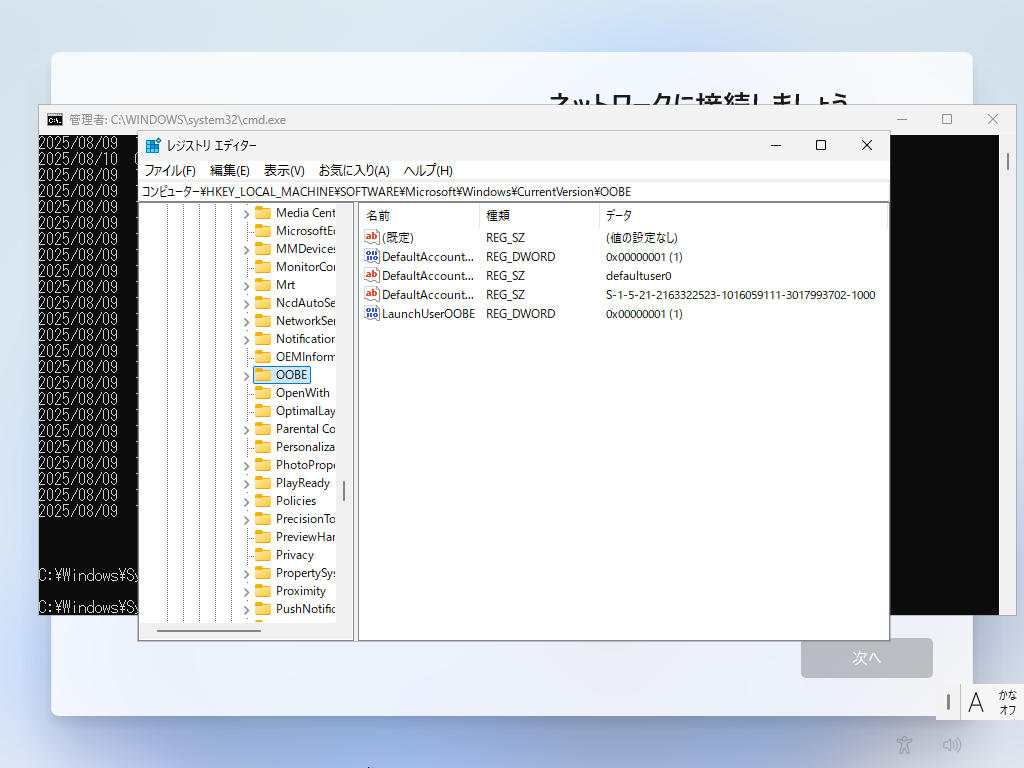Click the registry tree horizontal scrollbar
Image resolution: width=1024 pixels, height=768 pixels.
click(x=209, y=631)
